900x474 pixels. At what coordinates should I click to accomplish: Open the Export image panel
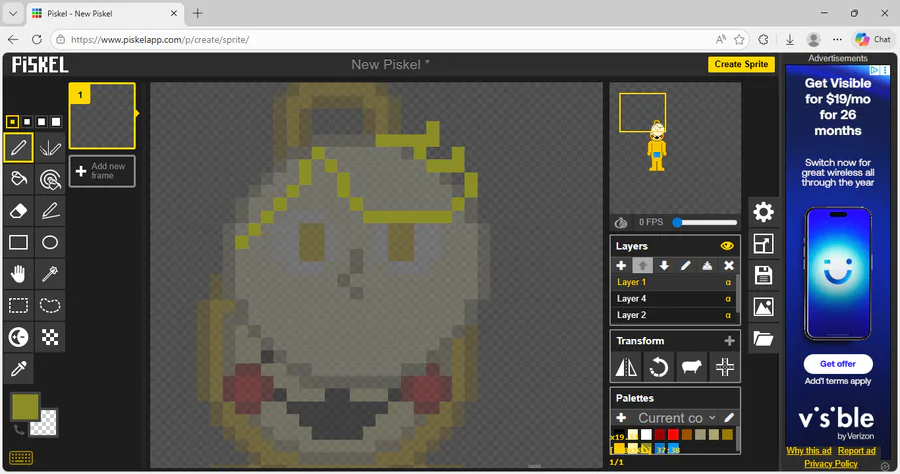tap(763, 307)
